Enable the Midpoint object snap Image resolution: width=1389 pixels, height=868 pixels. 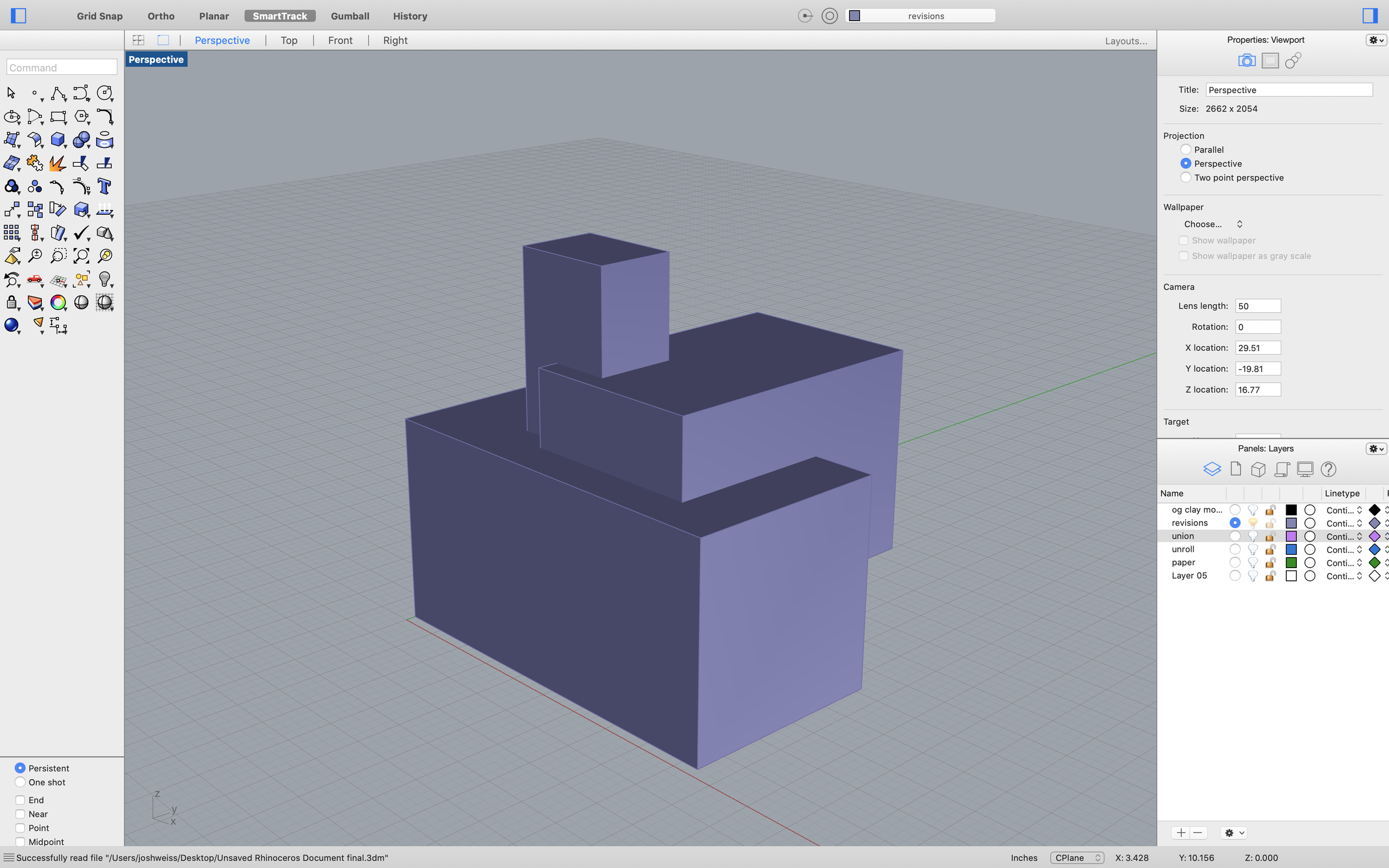click(20, 841)
